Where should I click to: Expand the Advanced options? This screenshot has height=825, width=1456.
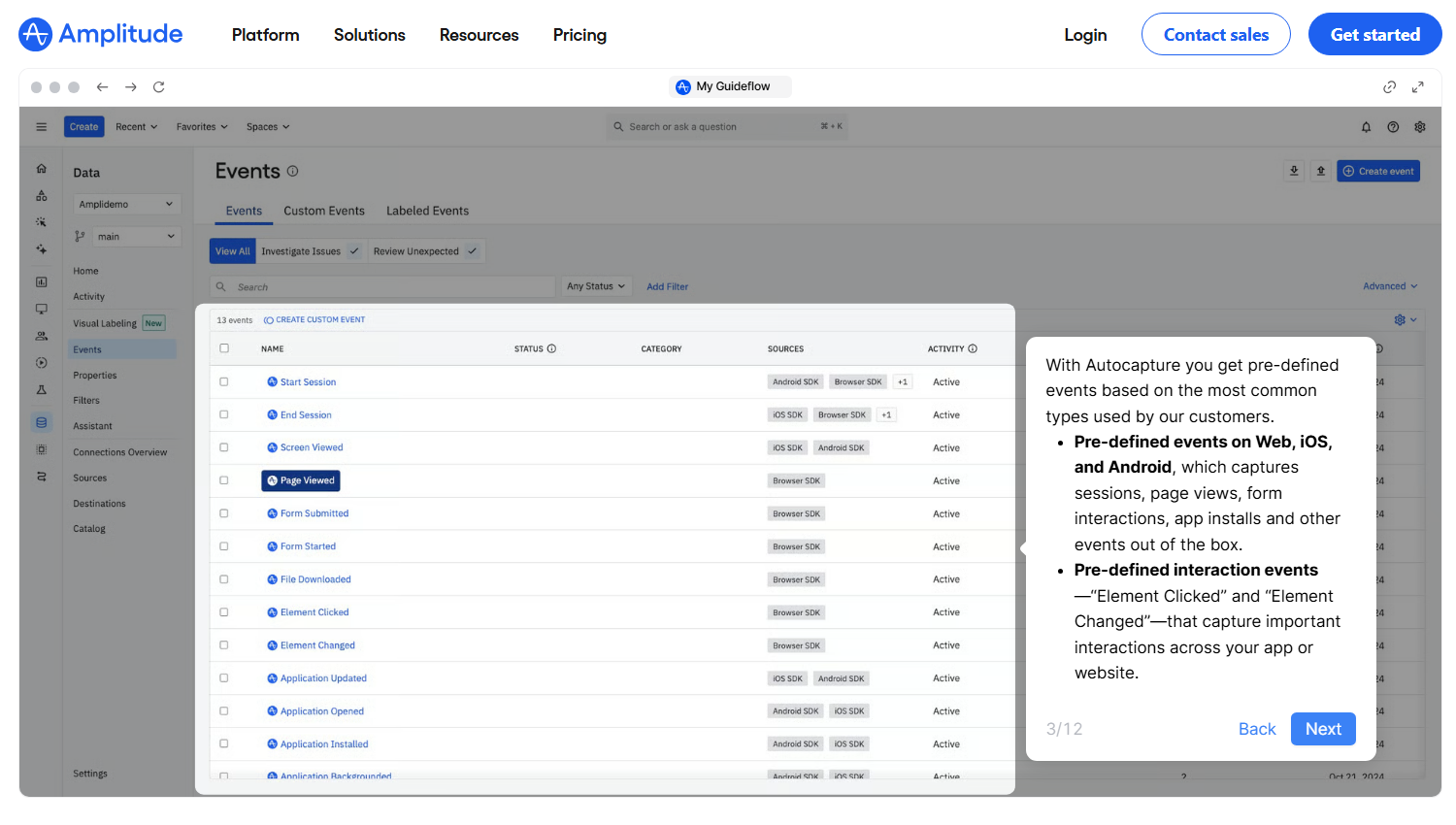(x=1390, y=286)
